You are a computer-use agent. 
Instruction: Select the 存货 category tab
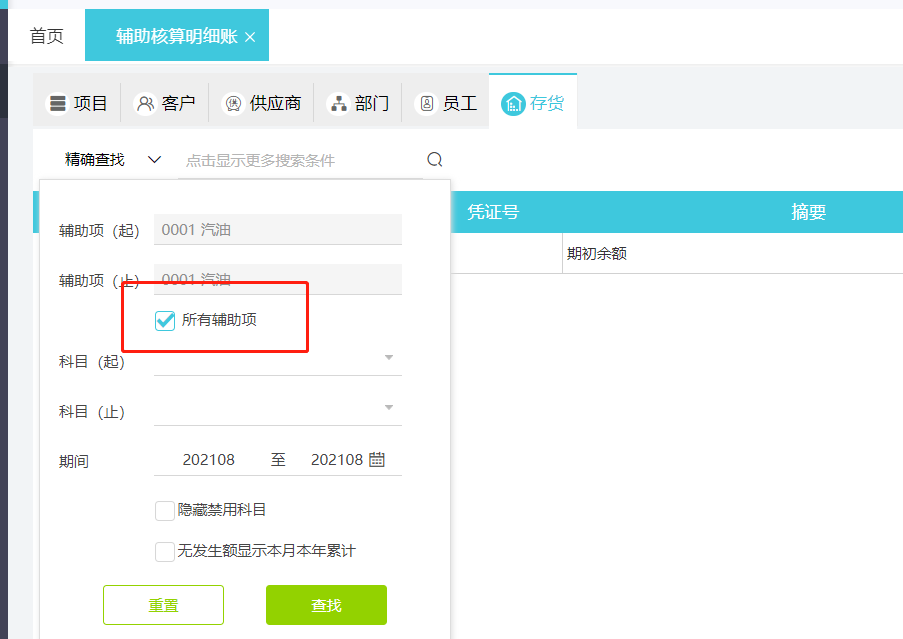click(533, 102)
